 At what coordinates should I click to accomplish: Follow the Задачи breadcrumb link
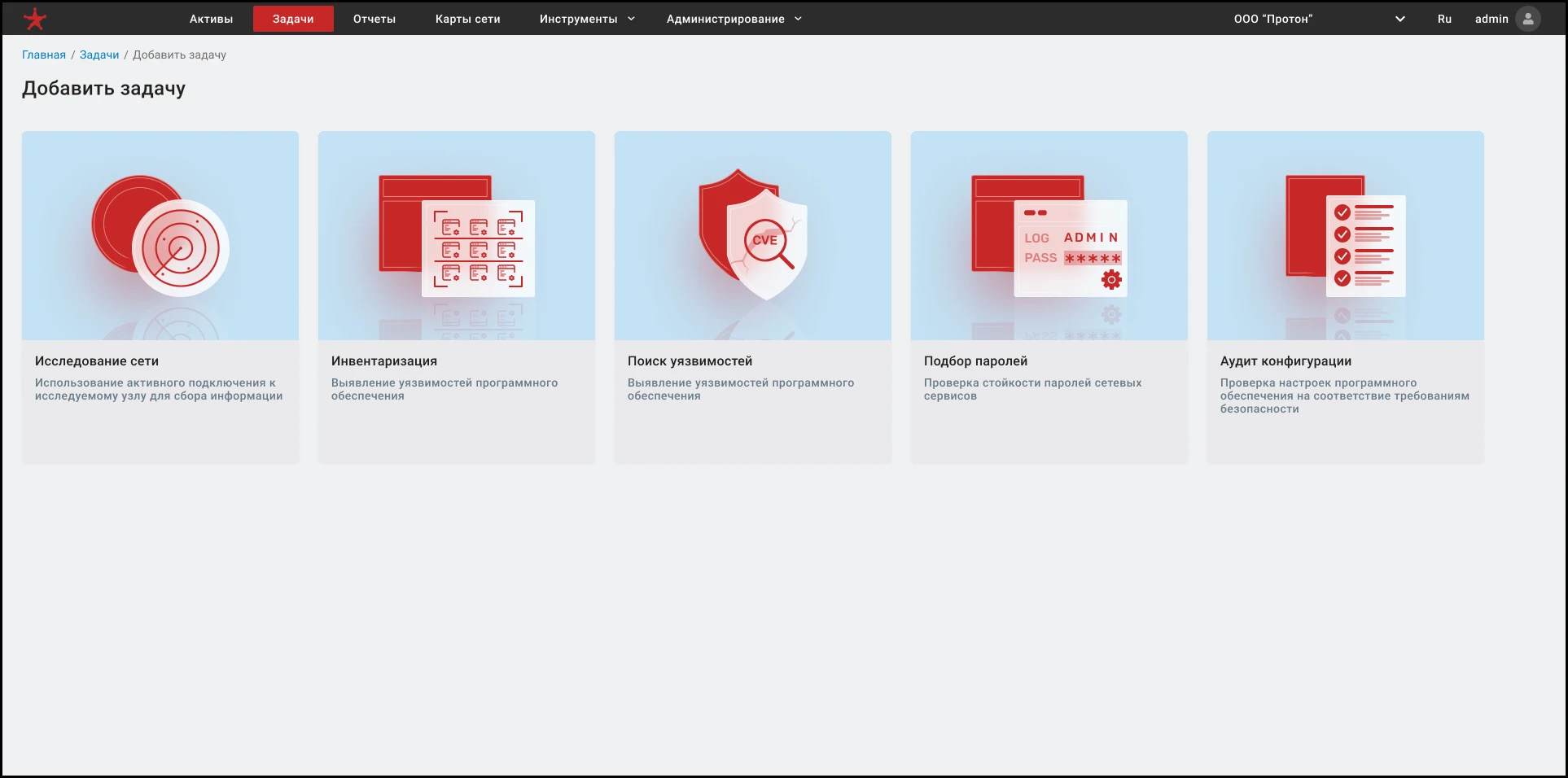pyautogui.click(x=99, y=55)
